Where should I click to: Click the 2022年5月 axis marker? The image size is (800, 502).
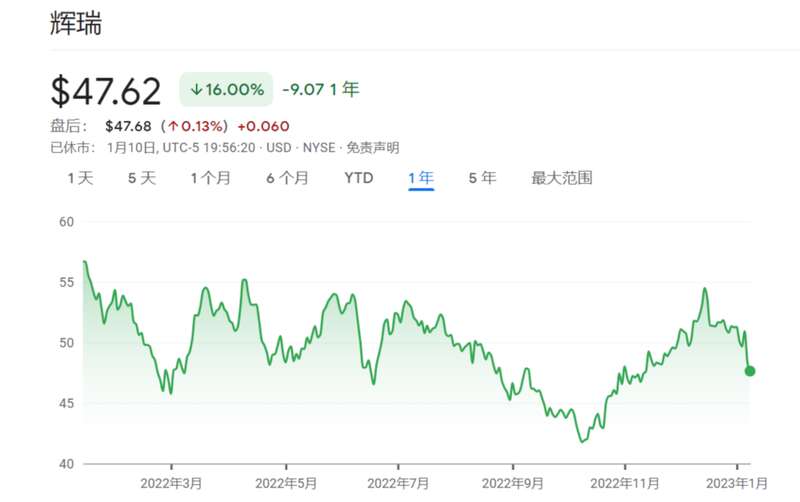coord(286,483)
